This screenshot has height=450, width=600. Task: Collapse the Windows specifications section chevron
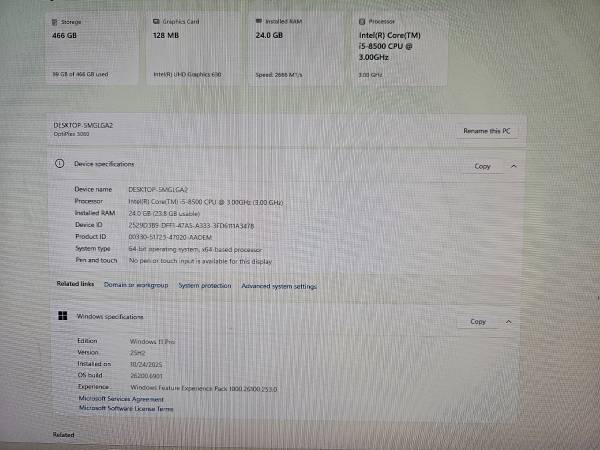coord(509,321)
